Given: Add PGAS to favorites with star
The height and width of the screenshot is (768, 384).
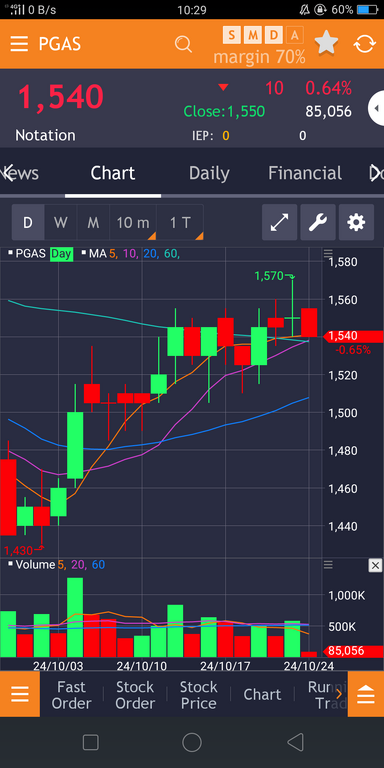Looking at the screenshot, I should 326,43.
